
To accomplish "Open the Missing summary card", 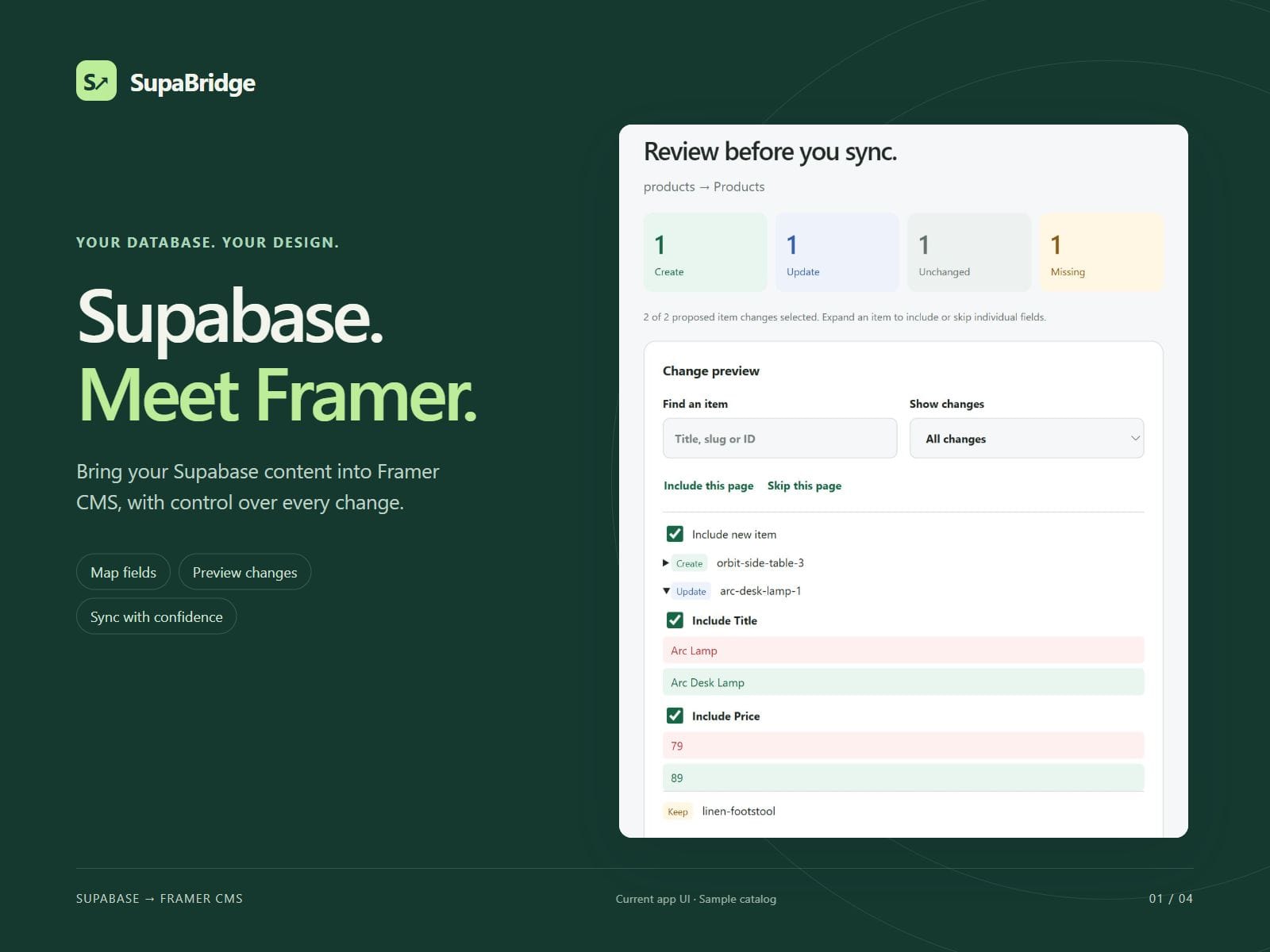I will point(1101,252).
